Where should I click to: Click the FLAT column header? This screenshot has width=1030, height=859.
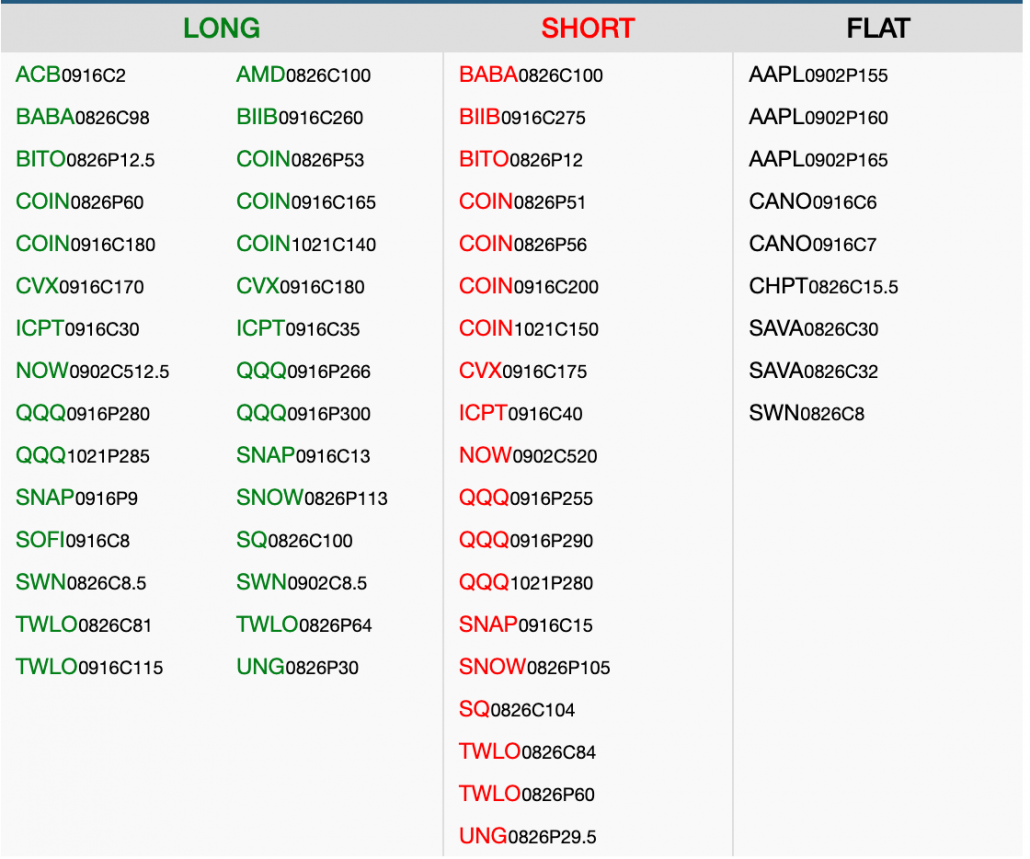878,28
